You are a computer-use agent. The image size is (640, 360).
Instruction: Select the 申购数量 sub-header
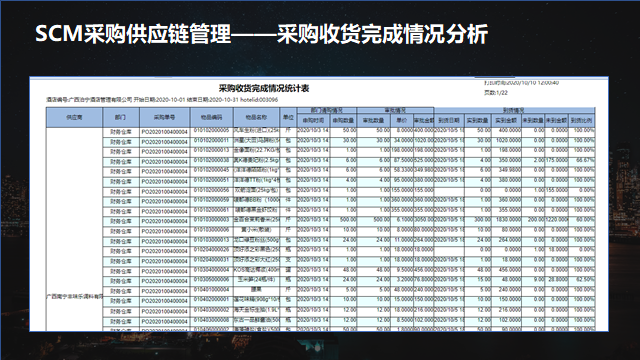tap(343, 120)
